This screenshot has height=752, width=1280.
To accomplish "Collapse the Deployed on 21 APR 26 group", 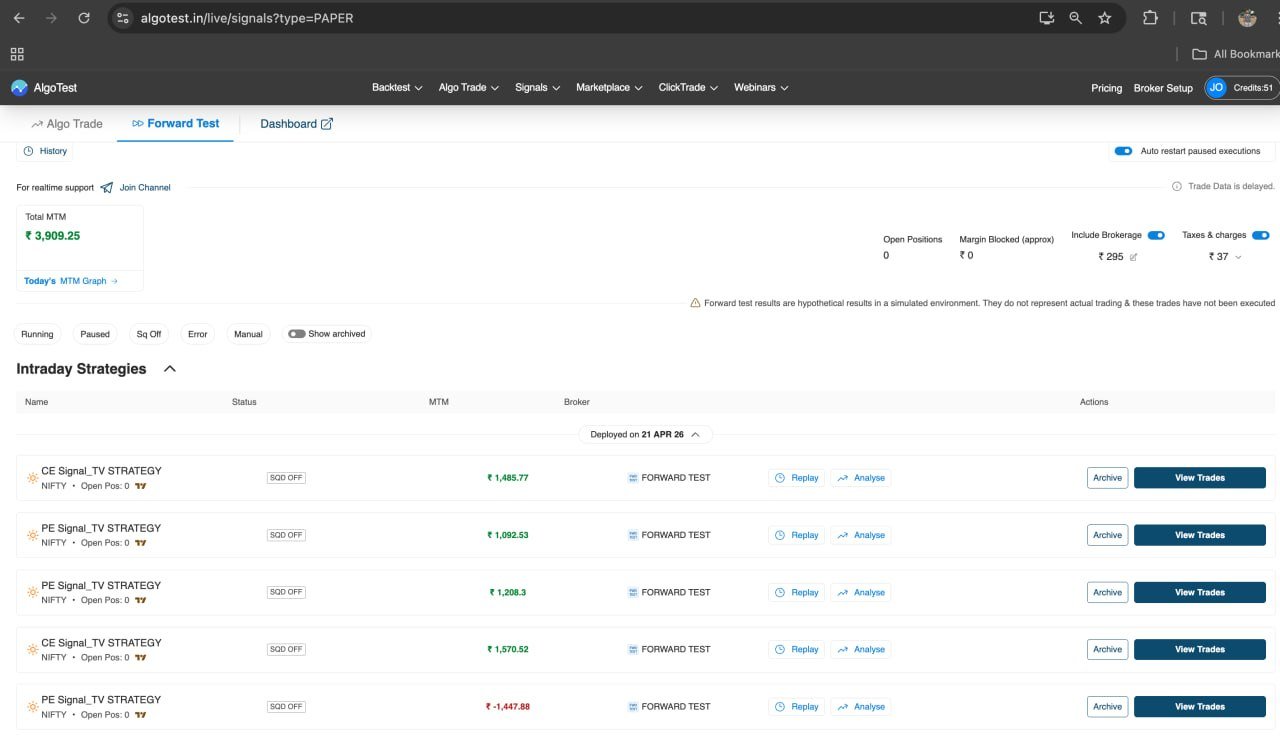I will (695, 435).
